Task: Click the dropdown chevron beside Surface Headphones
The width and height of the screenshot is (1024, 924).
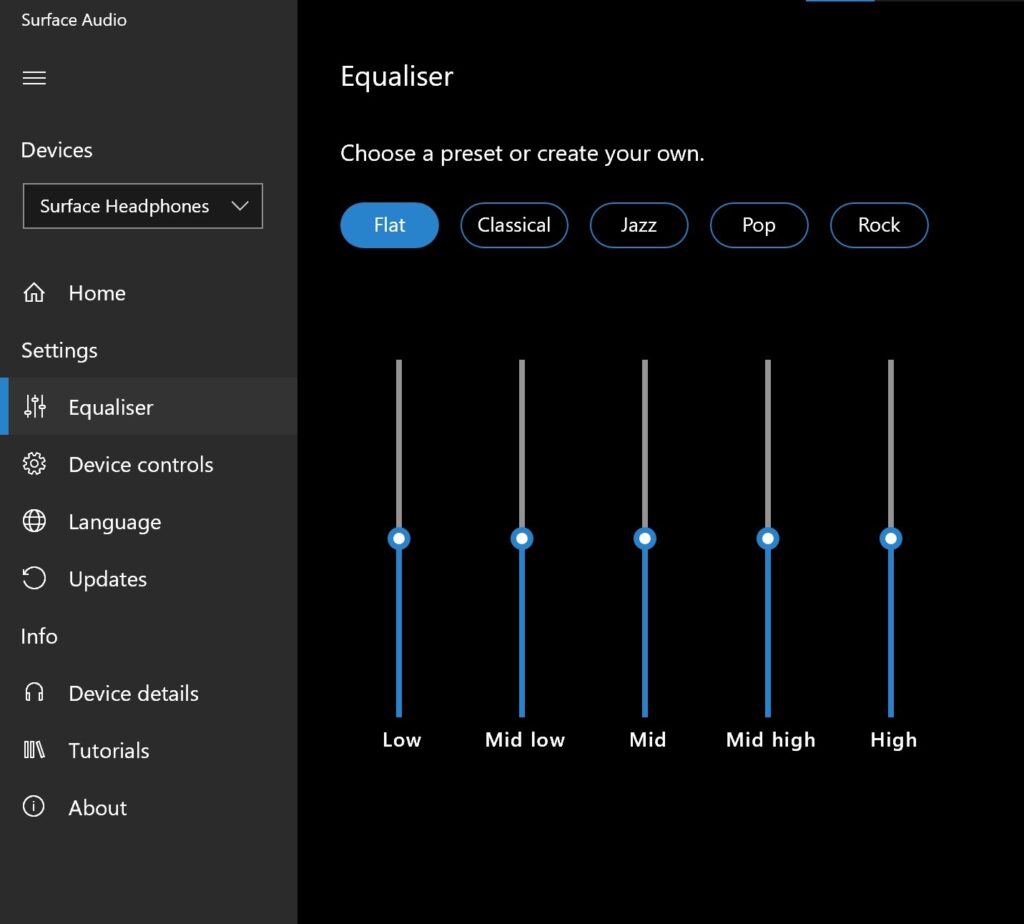Action: [240, 206]
